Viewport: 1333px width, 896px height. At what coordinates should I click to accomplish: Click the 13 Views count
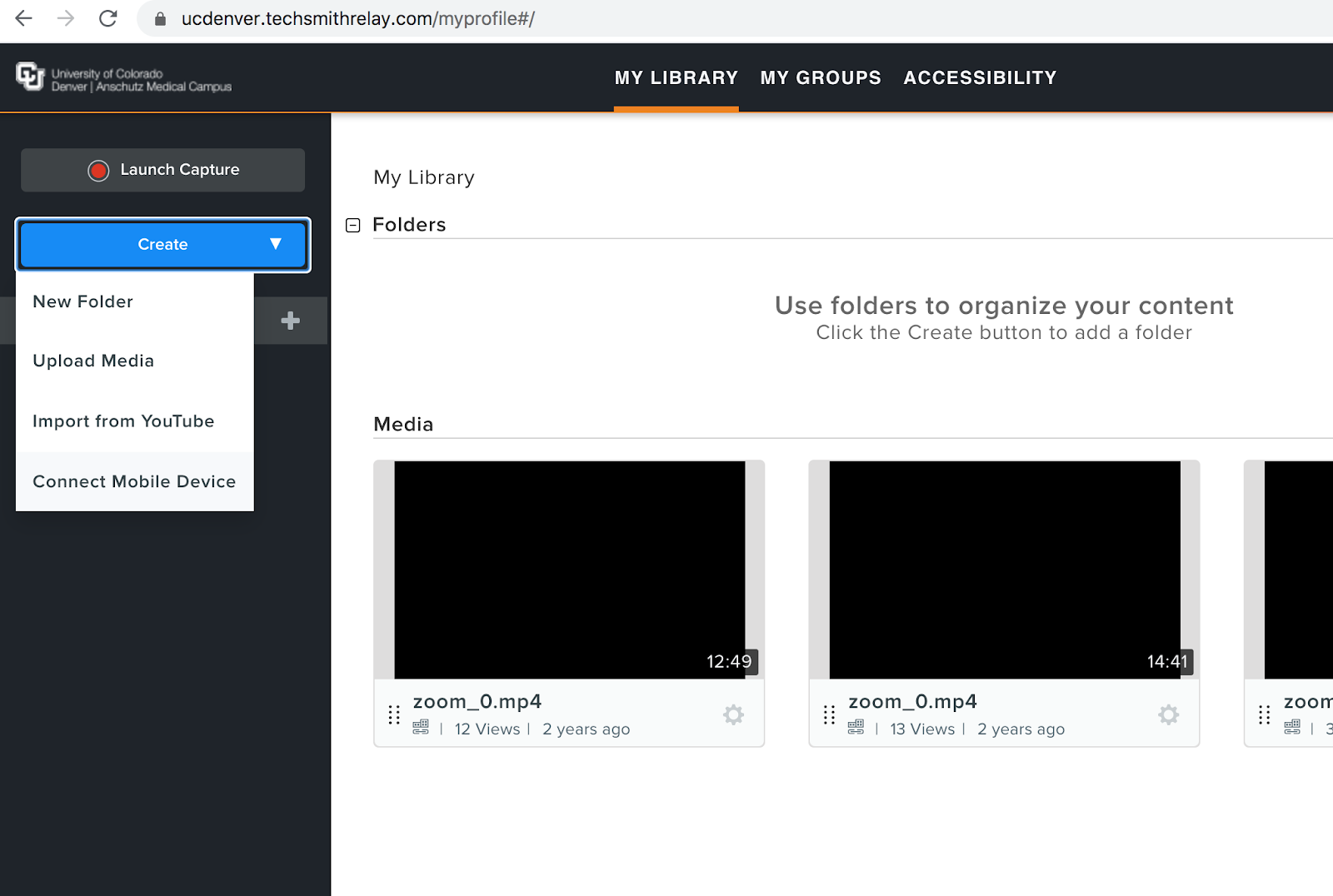tap(922, 729)
